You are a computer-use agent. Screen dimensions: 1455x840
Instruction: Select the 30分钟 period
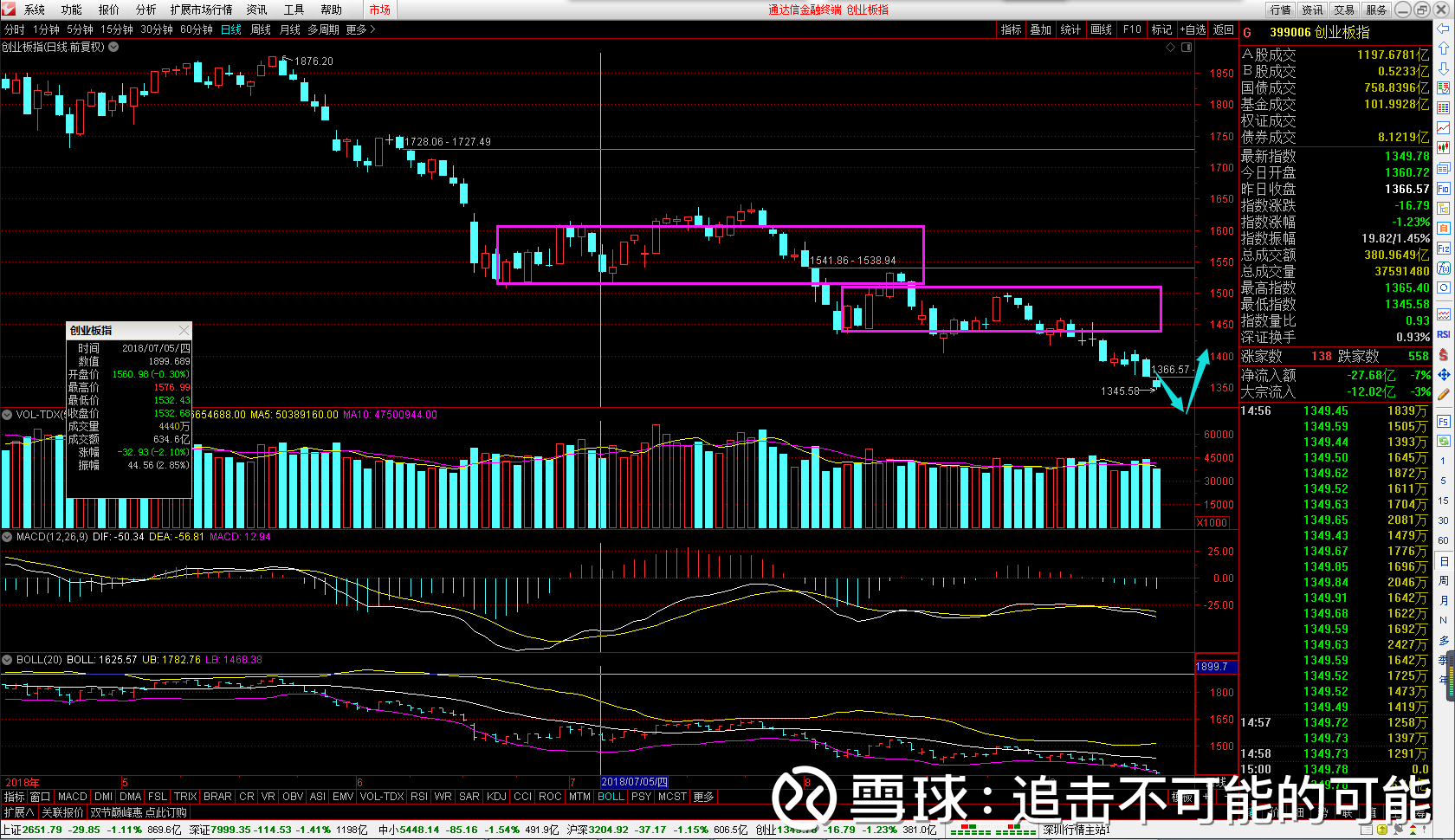(157, 29)
